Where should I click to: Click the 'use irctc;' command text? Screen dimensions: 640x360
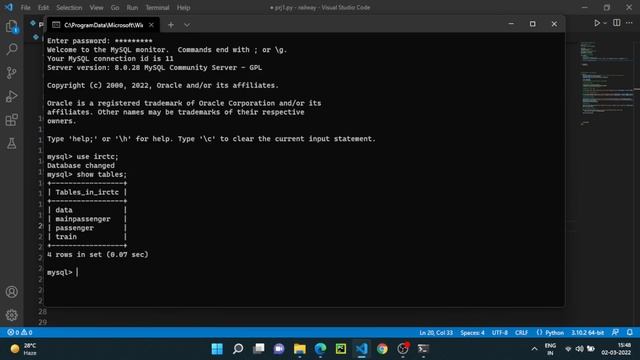pyautogui.click(x=98, y=157)
